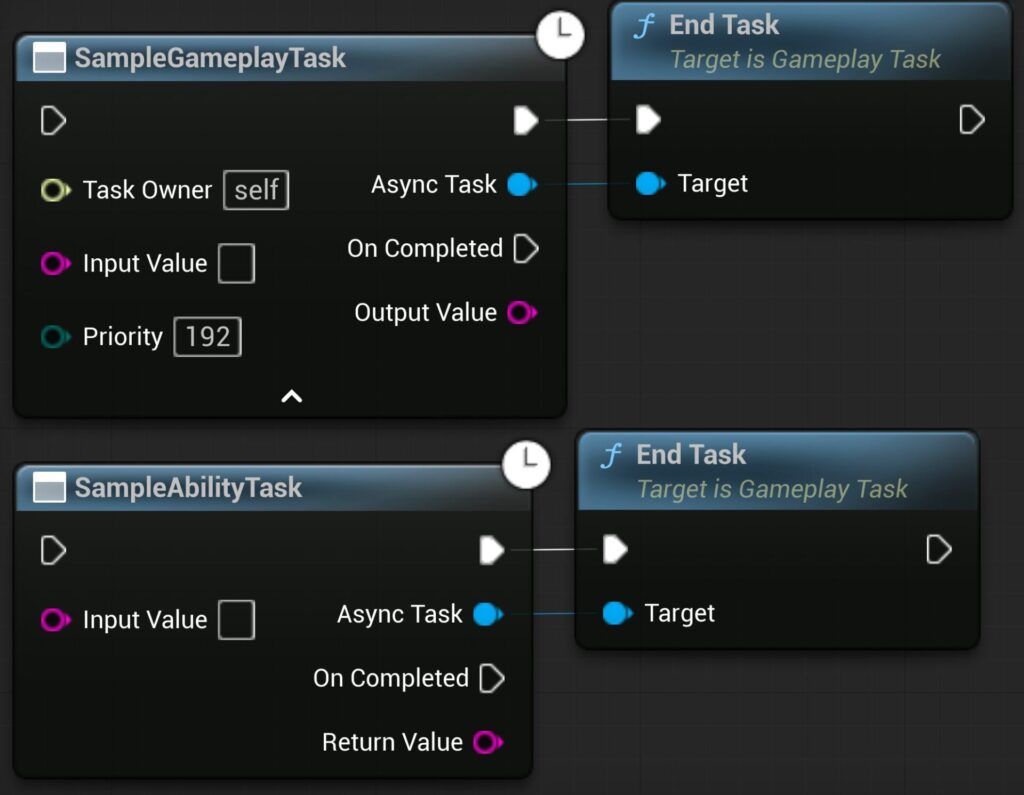This screenshot has width=1024, height=795.
Task: Click the SampleAbilityTask latent clock icon
Action: [526, 465]
